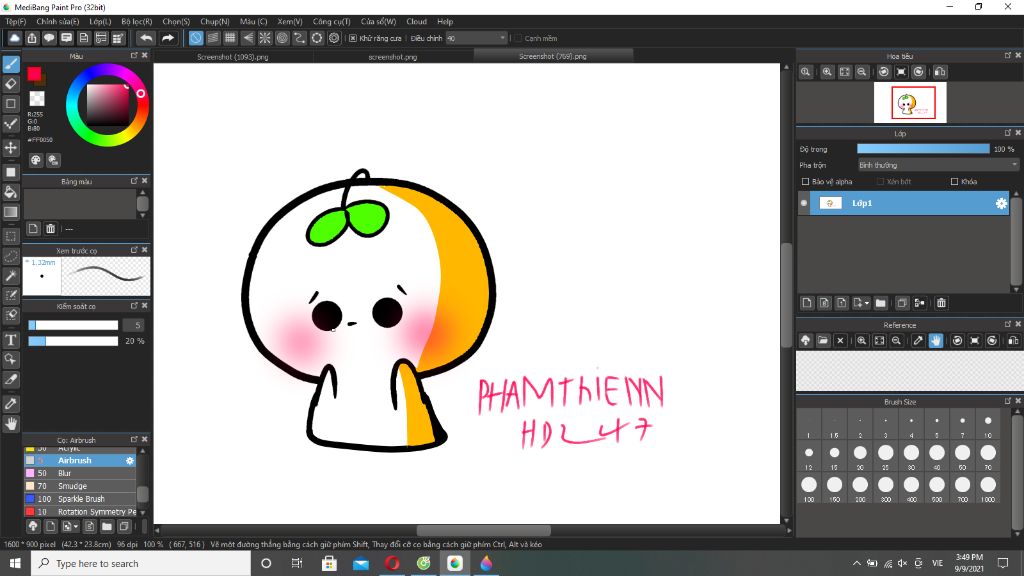The height and width of the screenshot is (576, 1024).
Task: Zoom in on the Navigator panel
Action: [x=827, y=72]
